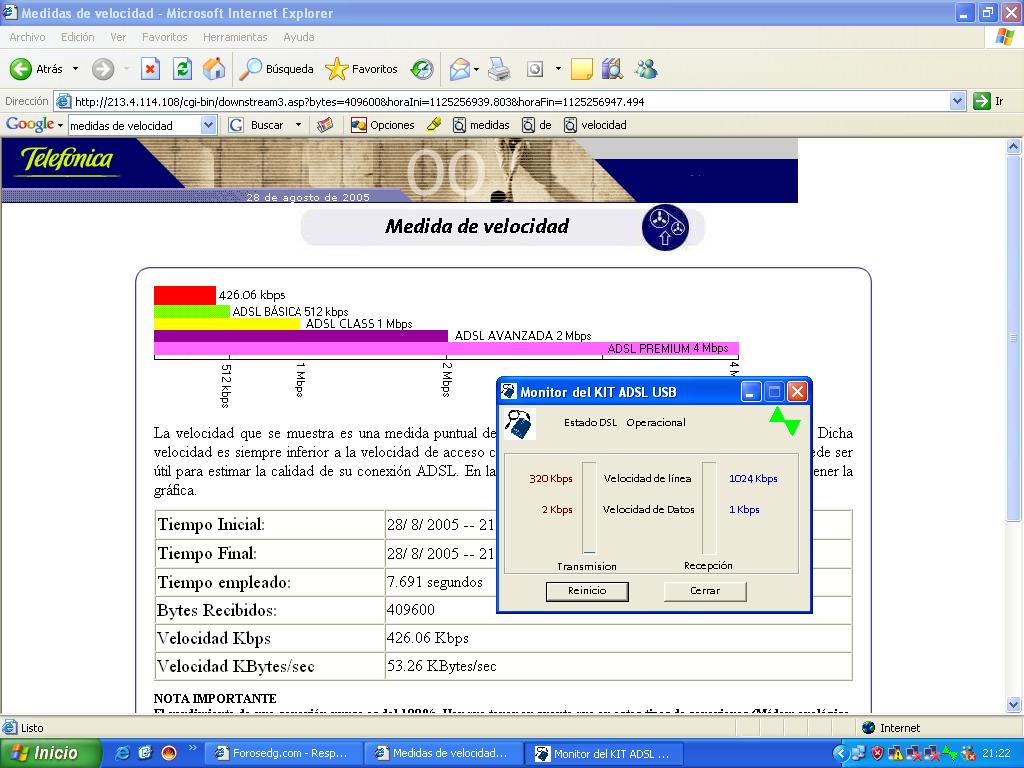The image size is (1024, 768).
Task: Expand the quick launch chevron
Action: (x=193, y=748)
